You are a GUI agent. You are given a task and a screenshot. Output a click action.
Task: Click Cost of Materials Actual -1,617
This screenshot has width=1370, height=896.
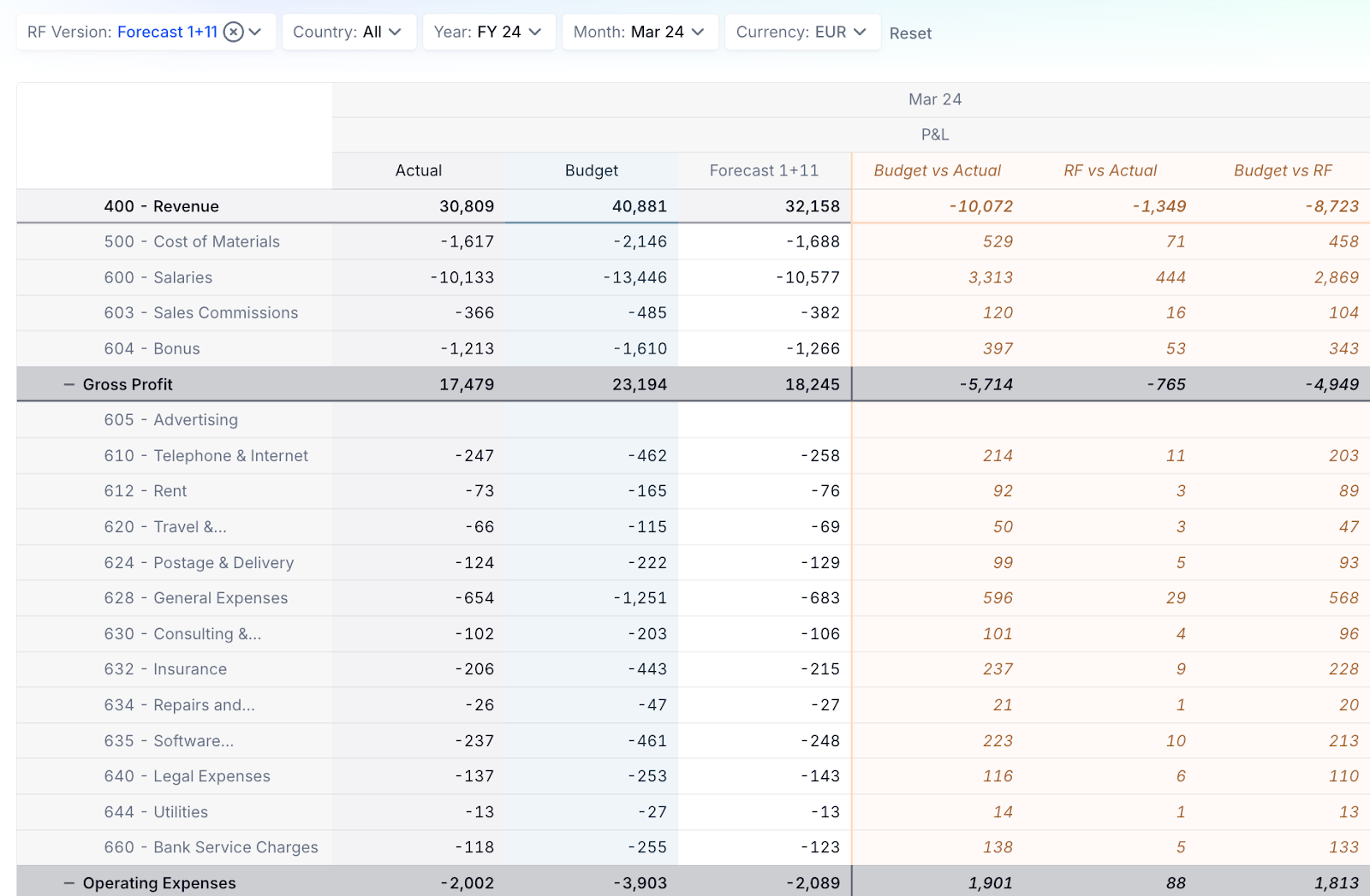467,241
